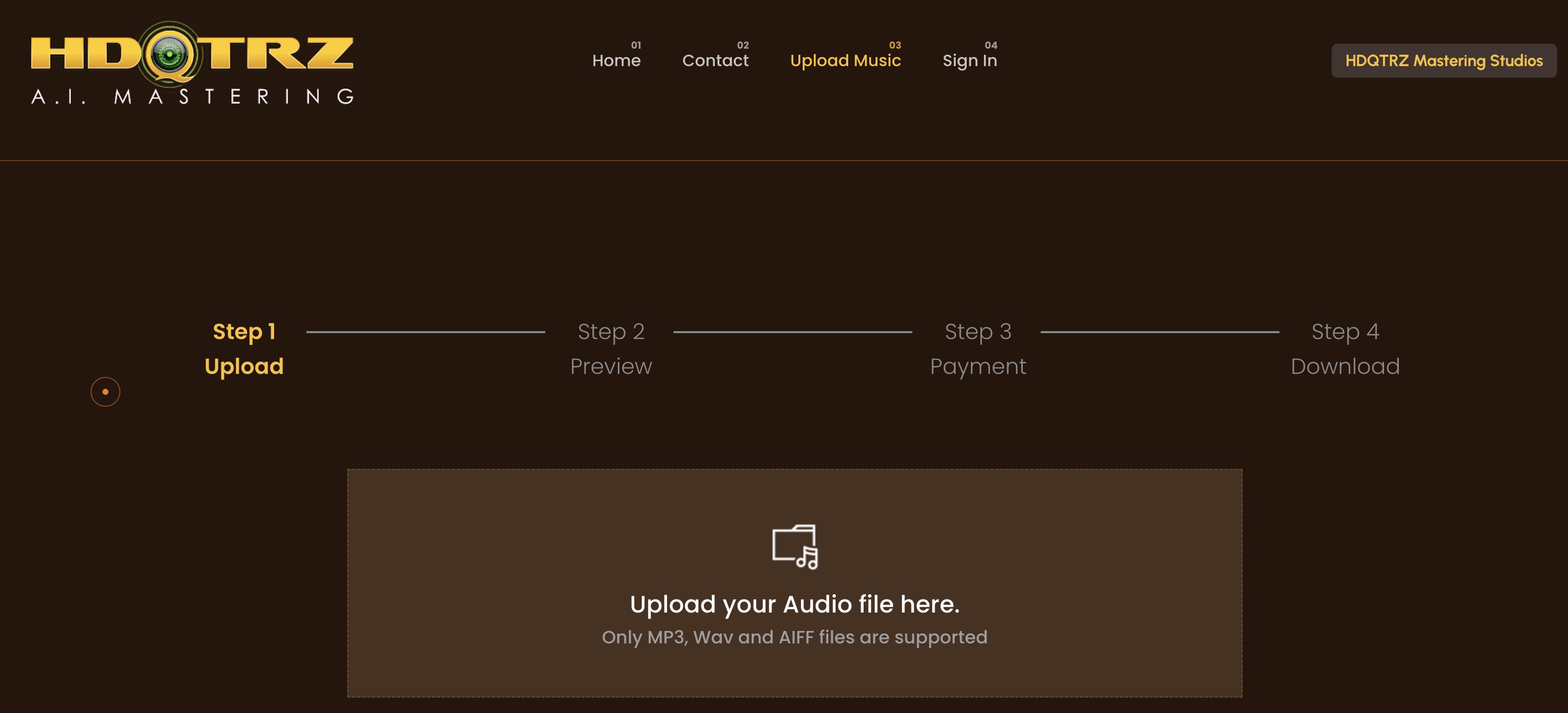Open the Sign In page
This screenshot has height=713, width=1568.
970,60
